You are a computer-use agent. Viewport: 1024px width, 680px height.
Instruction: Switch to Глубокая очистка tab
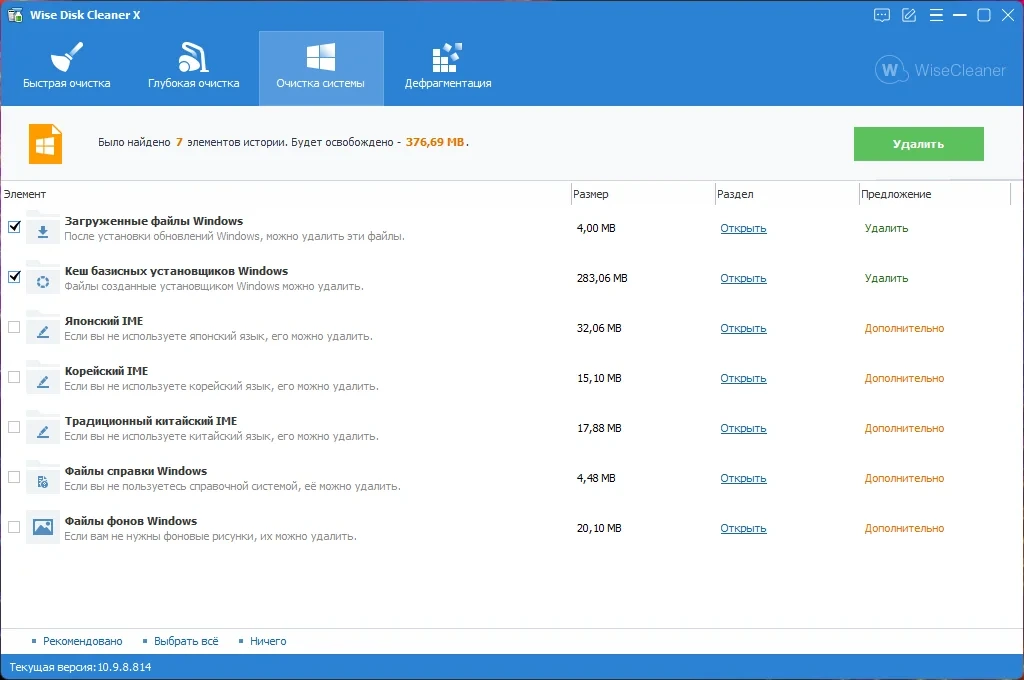[193, 68]
